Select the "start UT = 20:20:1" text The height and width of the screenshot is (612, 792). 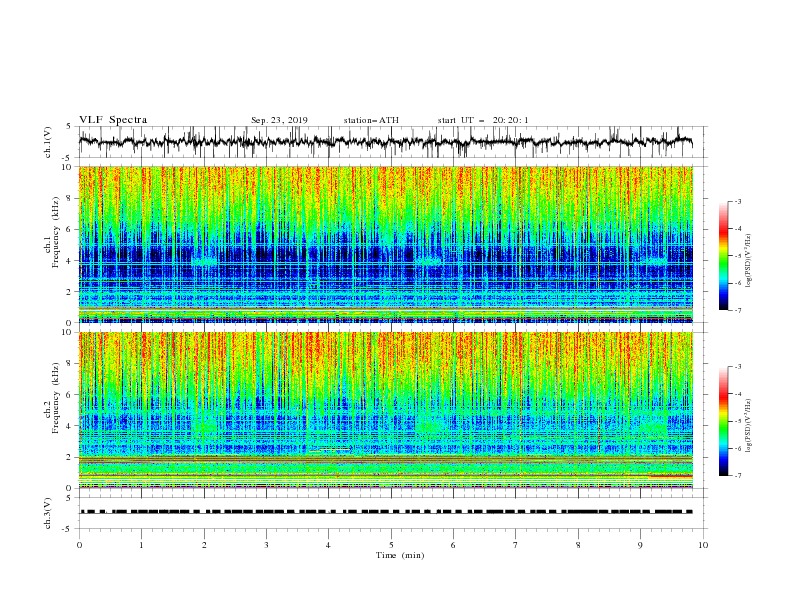pyautogui.click(x=483, y=120)
